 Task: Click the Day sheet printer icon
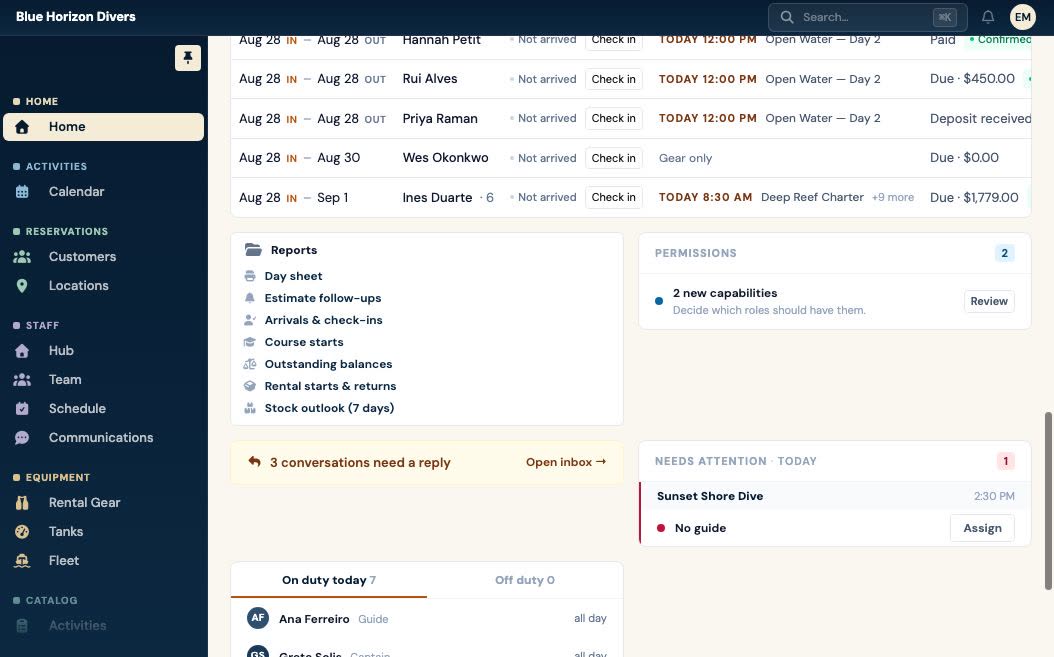(x=250, y=276)
